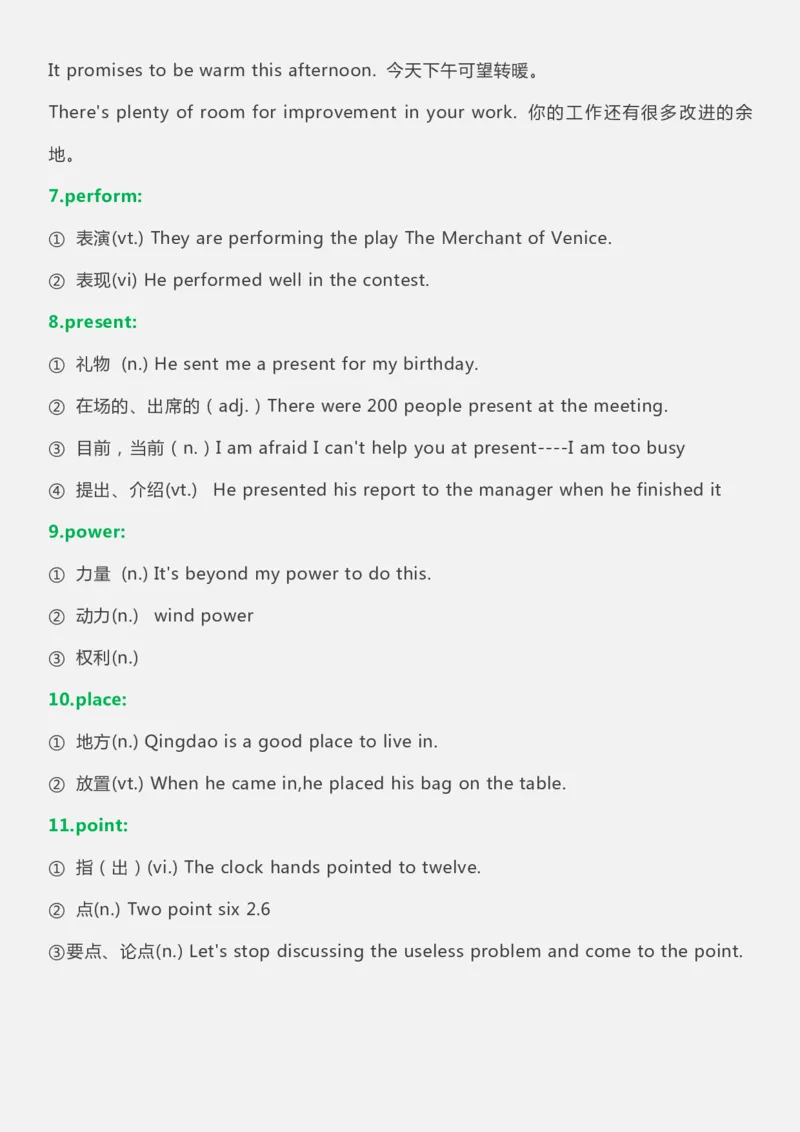Click the circled number before 放置(vt.)
The image size is (800, 1132).
click(56, 785)
